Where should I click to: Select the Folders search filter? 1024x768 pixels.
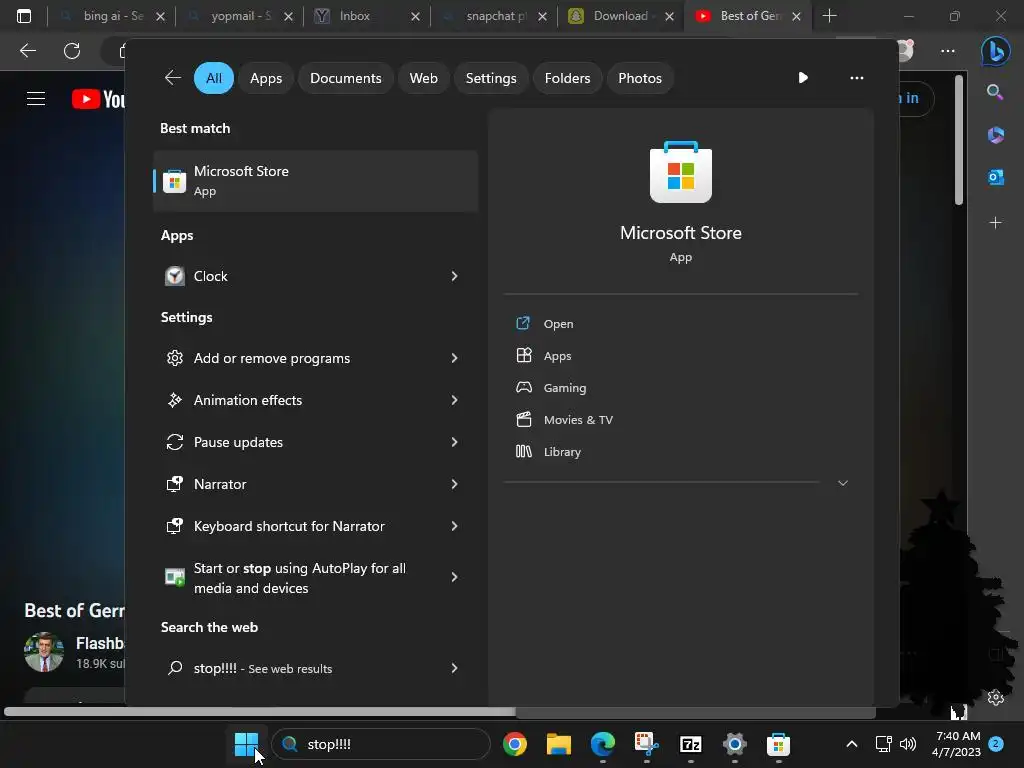pyautogui.click(x=567, y=78)
